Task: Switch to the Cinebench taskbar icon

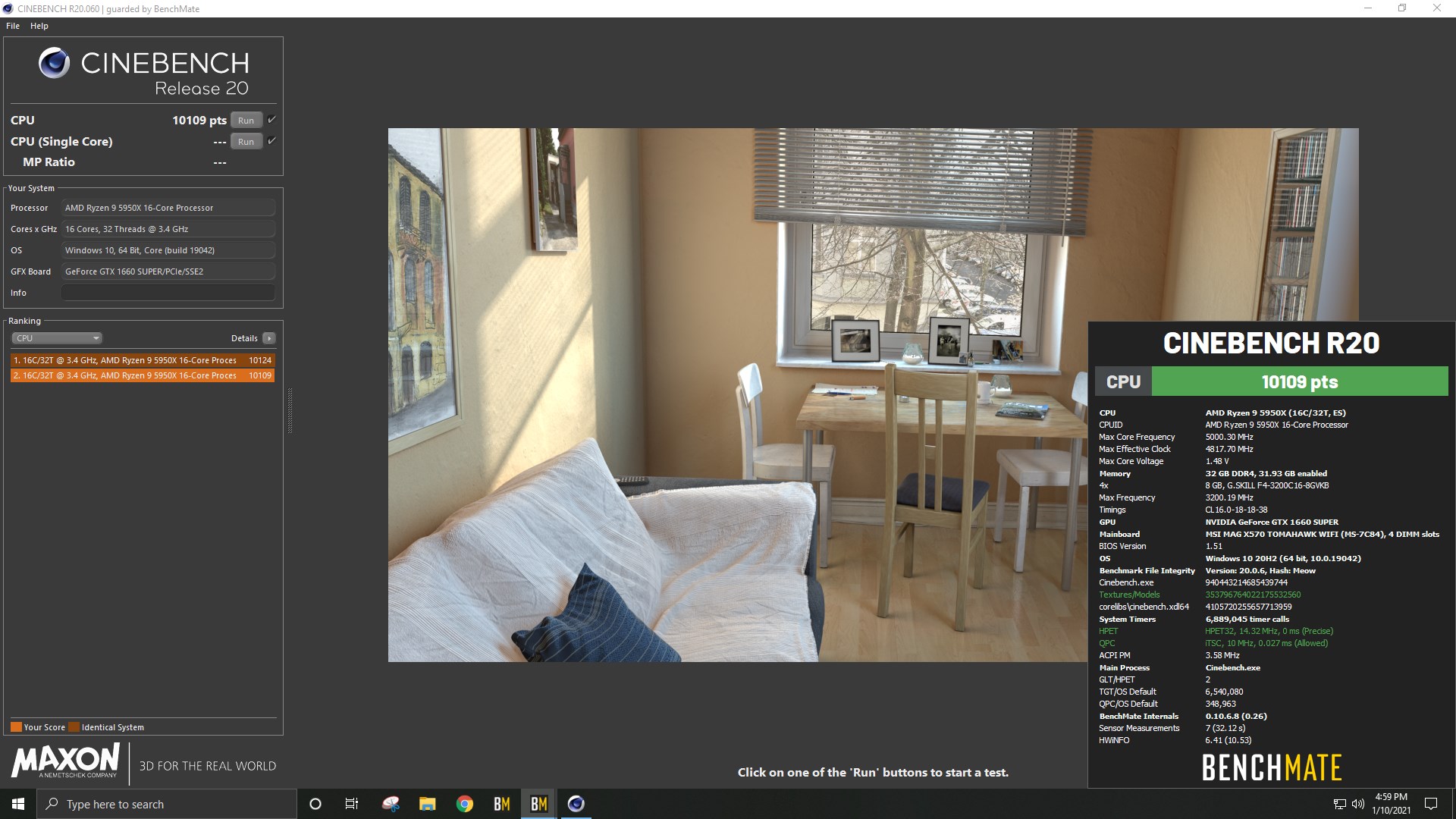Action: 576,804
